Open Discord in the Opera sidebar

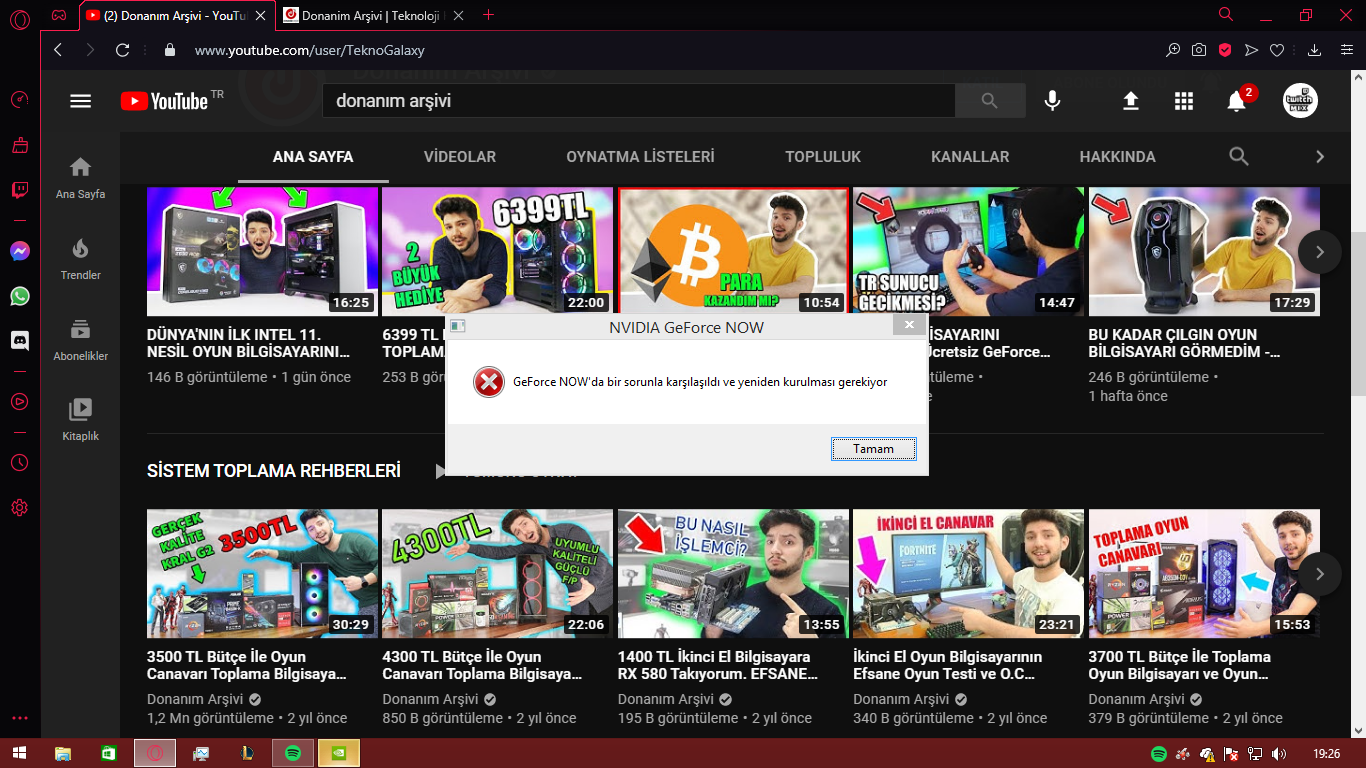coord(20,341)
